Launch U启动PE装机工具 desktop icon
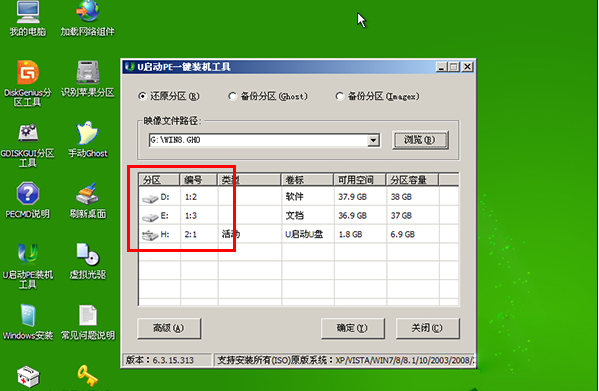The image size is (599, 391). [x=28, y=266]
